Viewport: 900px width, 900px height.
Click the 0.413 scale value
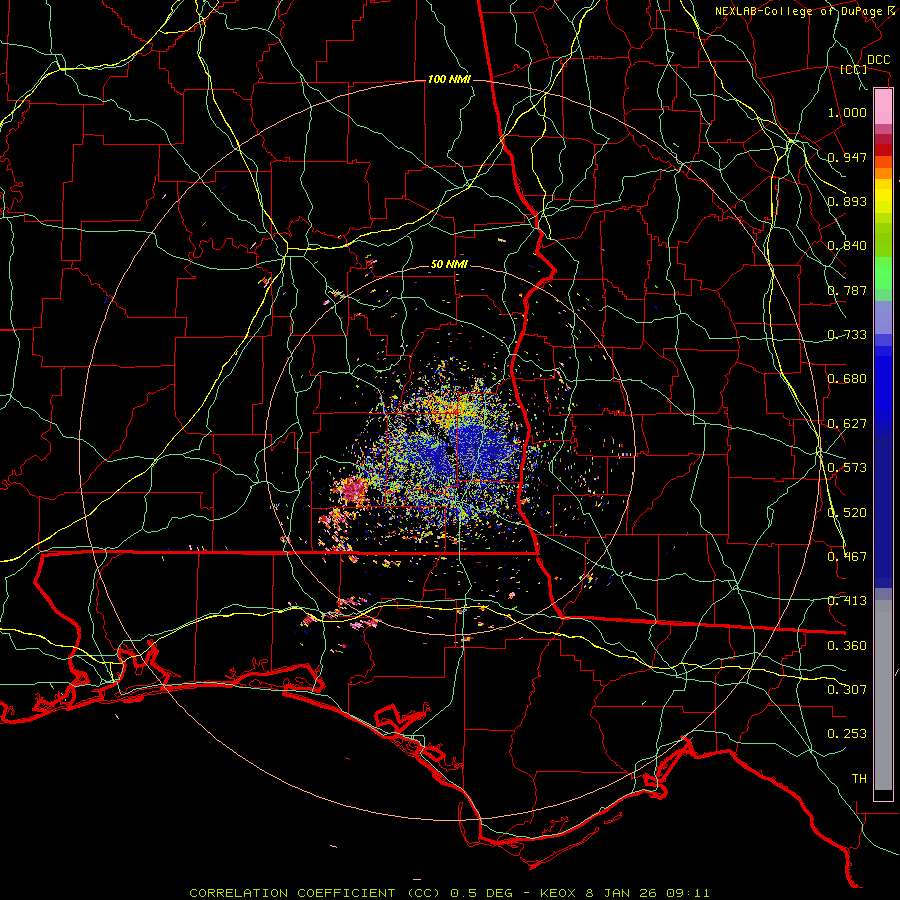click(847, 601)
